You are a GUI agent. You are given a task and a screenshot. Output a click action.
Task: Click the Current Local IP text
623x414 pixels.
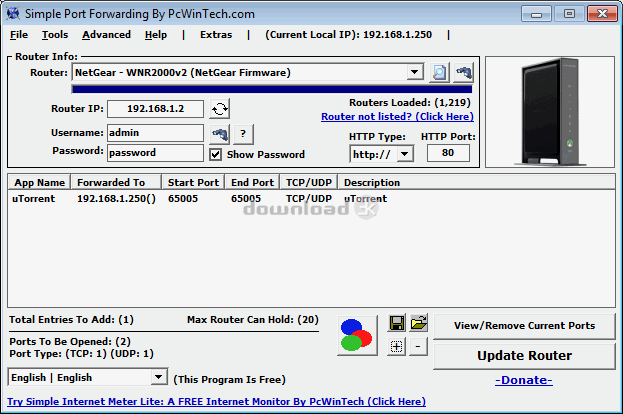[x=348, y=35]
